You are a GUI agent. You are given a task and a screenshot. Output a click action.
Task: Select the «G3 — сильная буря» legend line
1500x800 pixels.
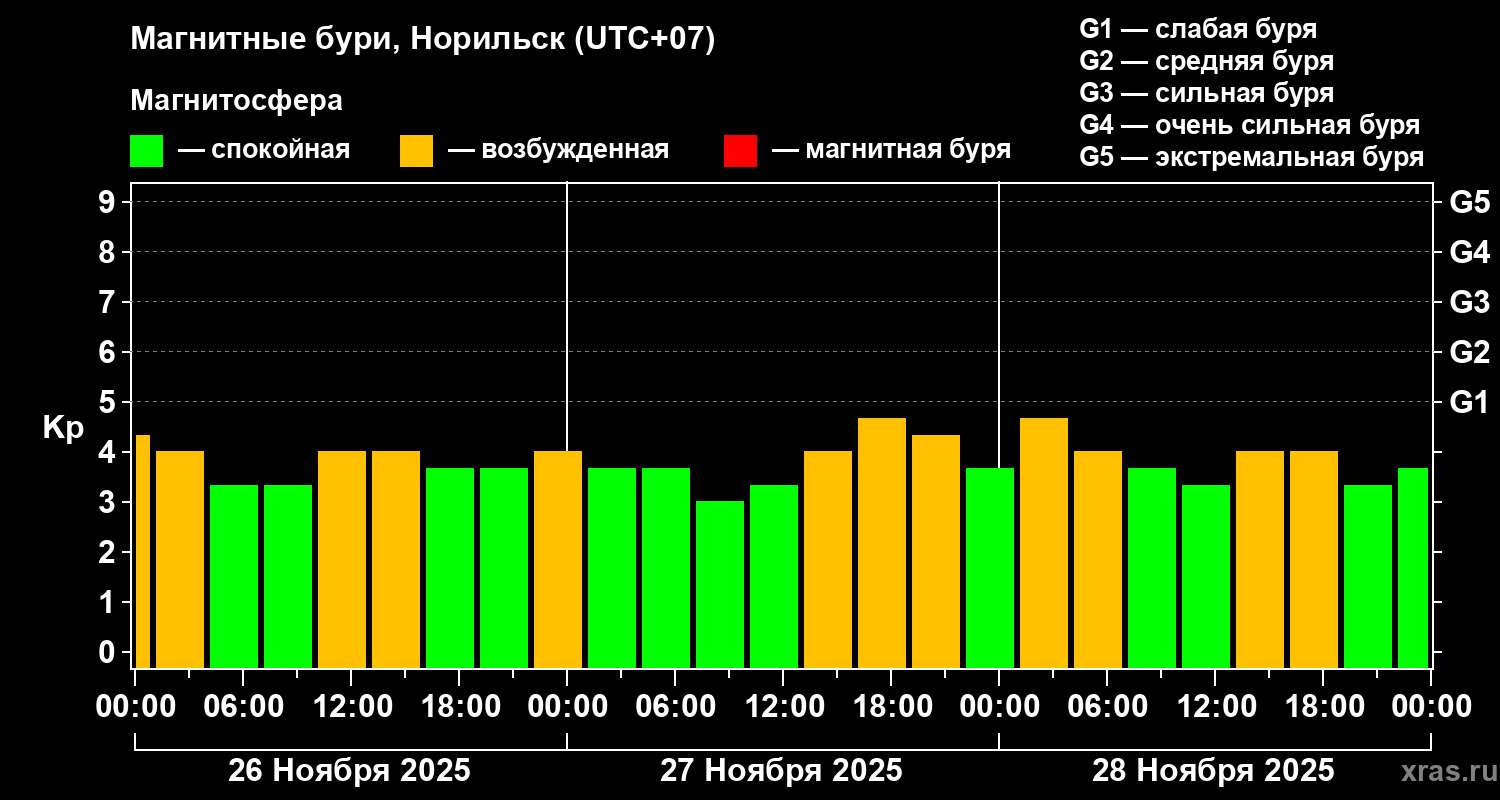(1207, 92)
